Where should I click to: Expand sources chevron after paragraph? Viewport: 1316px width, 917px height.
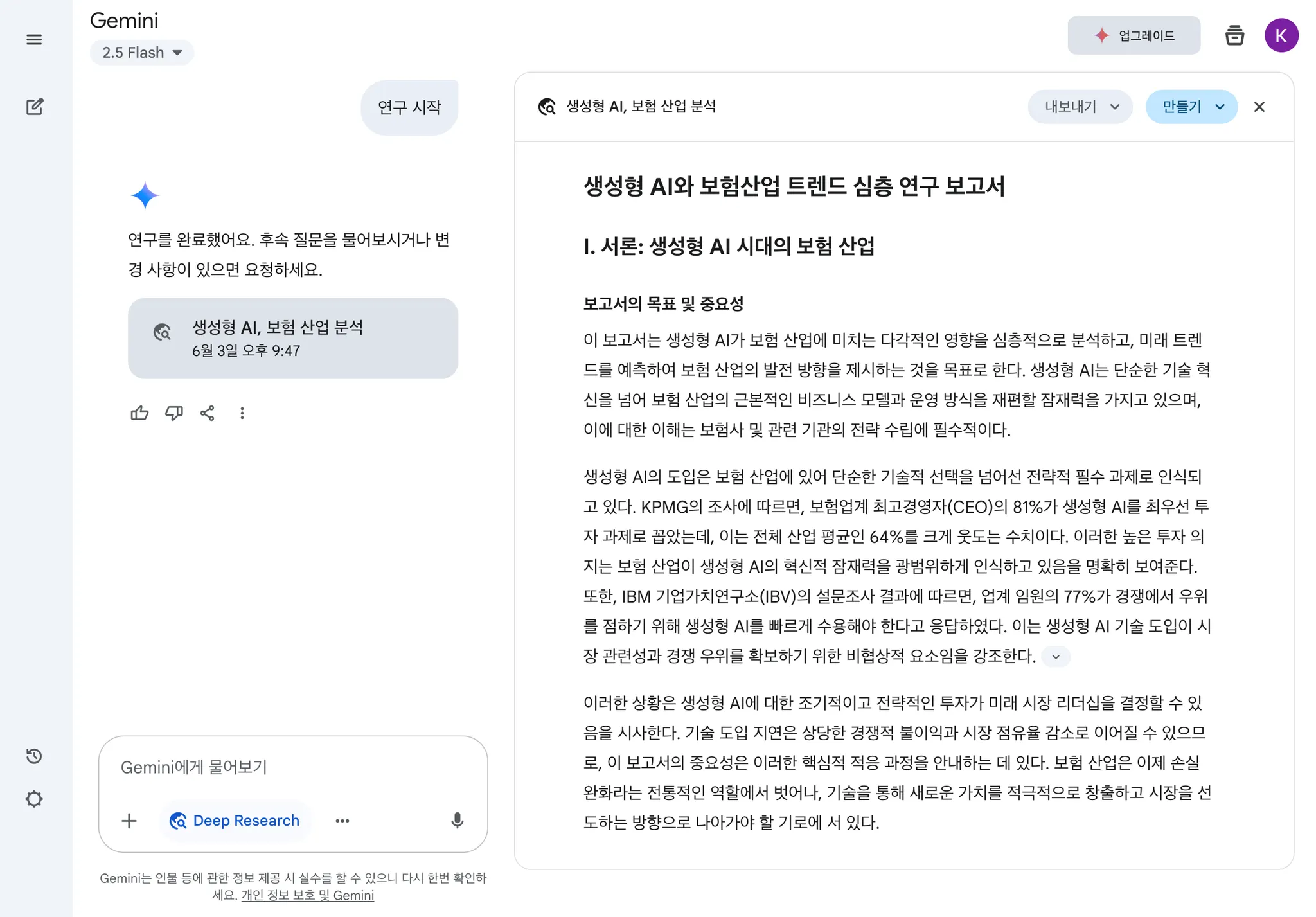pyautogui.click(x=1056, y=657)
